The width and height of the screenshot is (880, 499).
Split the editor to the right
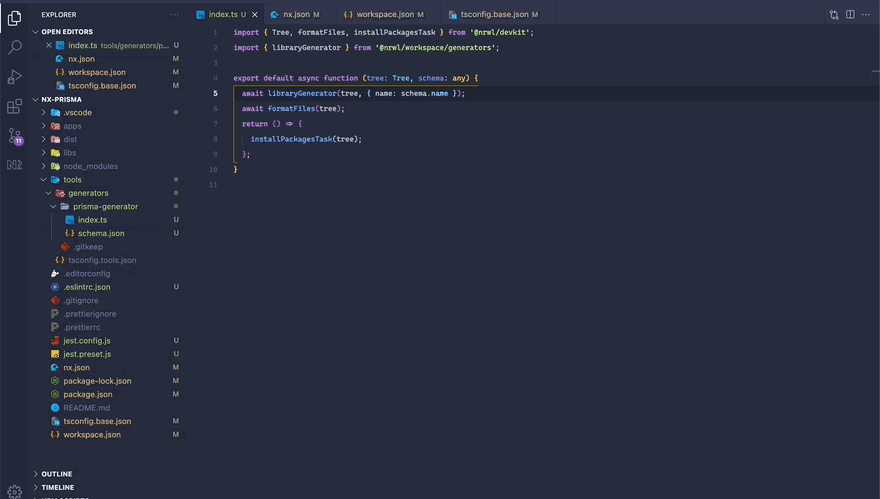click(x=850, y=15)
